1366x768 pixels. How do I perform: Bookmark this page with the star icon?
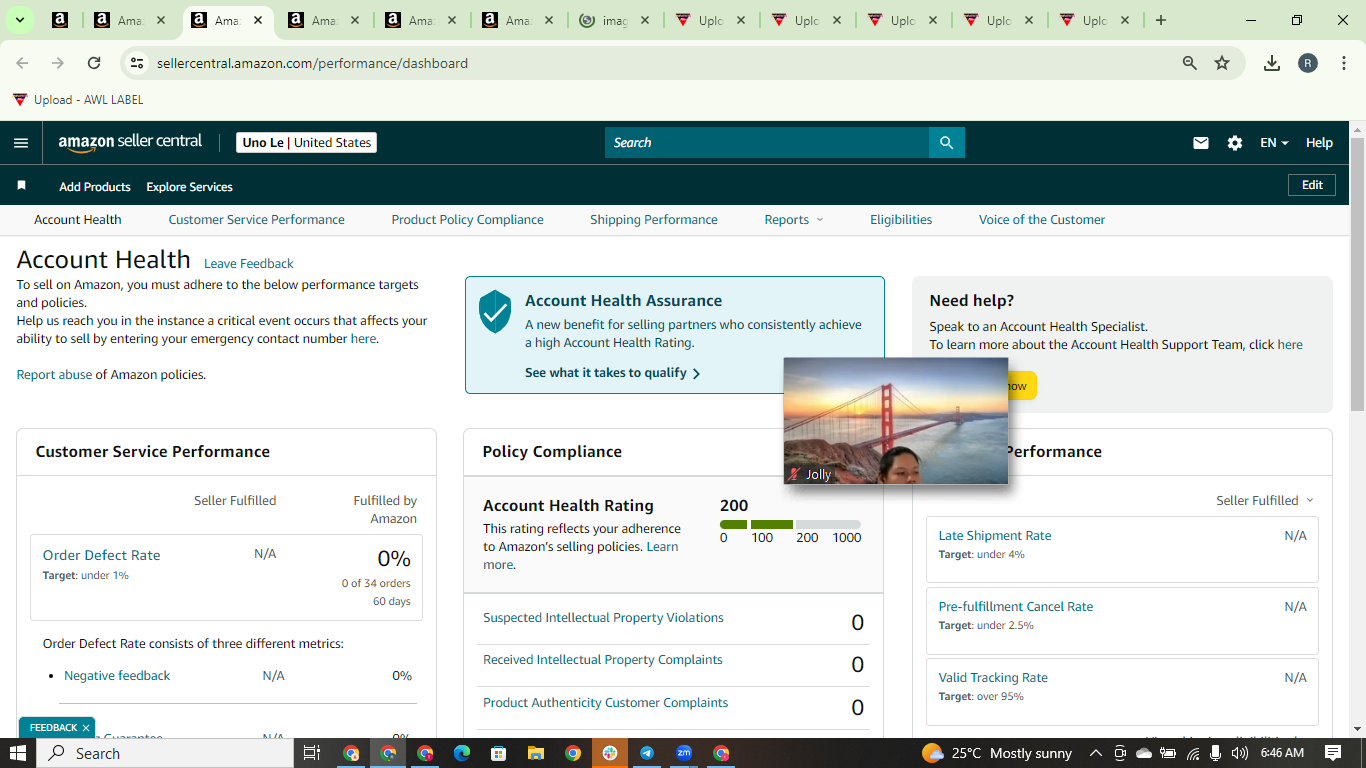[1222, 63]
